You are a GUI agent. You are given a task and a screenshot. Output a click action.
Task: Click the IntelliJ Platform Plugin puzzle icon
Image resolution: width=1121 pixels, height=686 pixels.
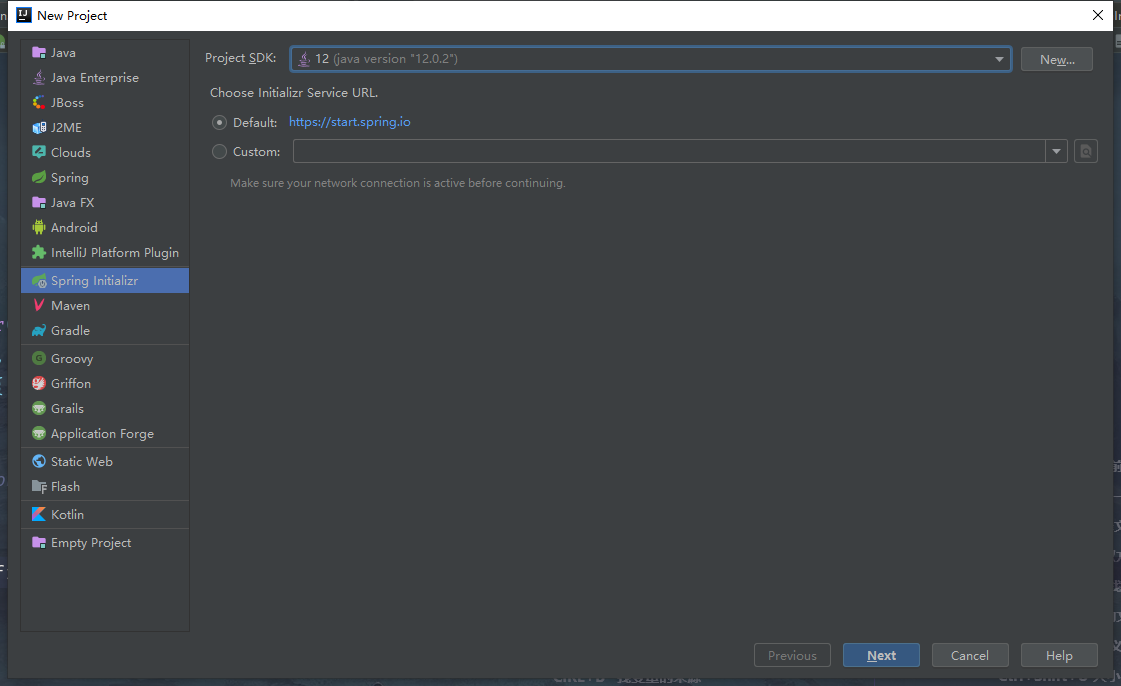point(39,252)
